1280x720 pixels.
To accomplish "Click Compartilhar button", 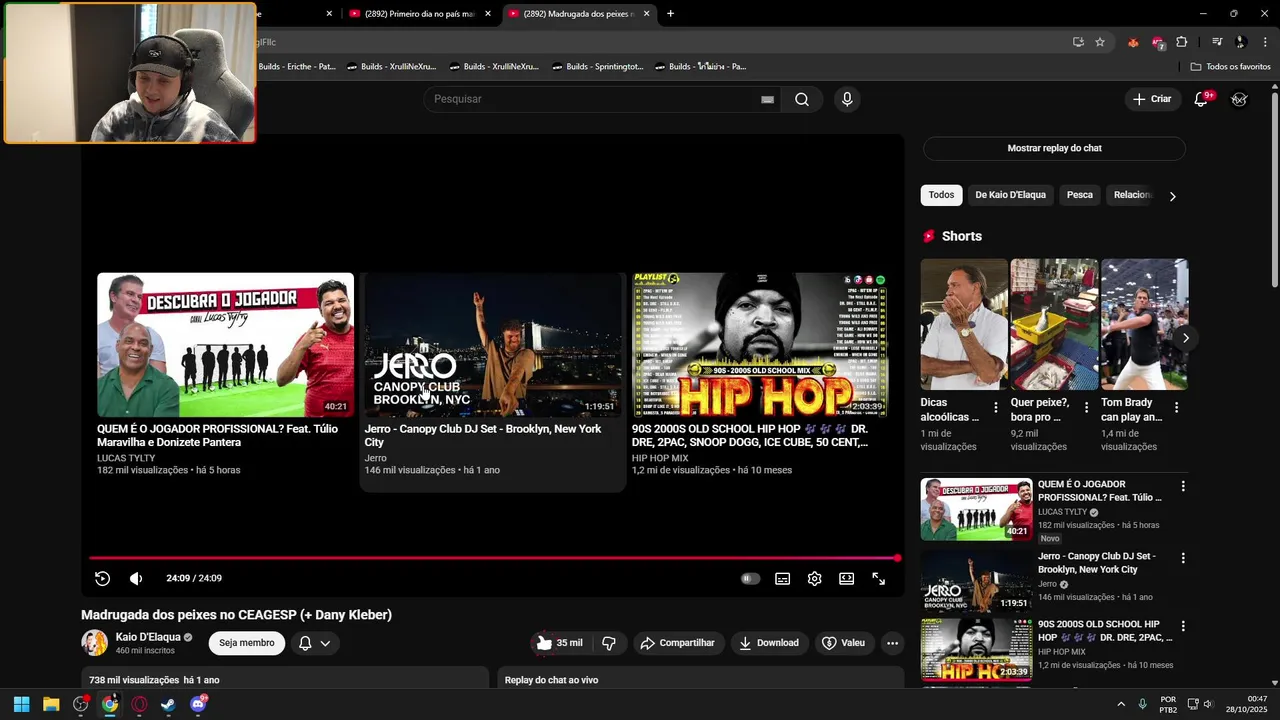I will pyautogui.click(x=678, y=643).
